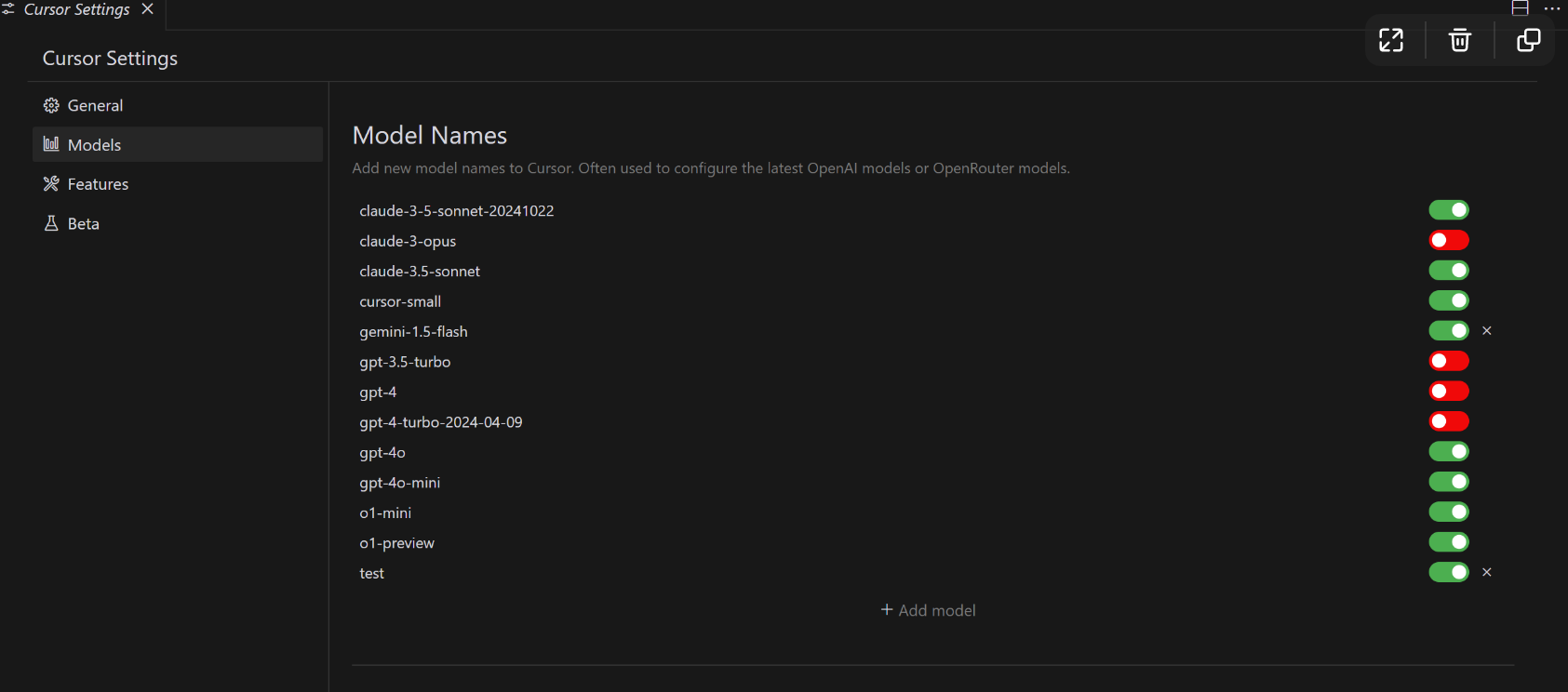Go to the Beta settings section

pyautogui.click(x=83, y=224)
